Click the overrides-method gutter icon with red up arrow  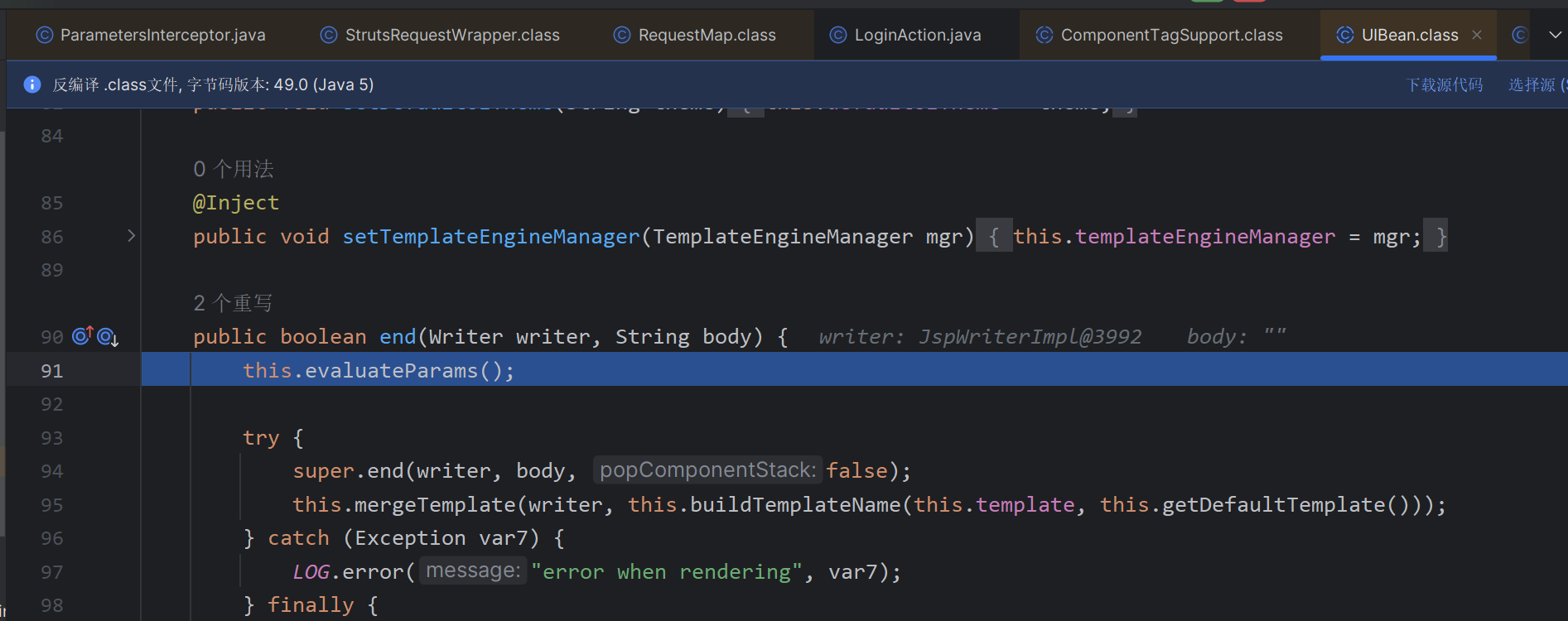click(83, 336)
